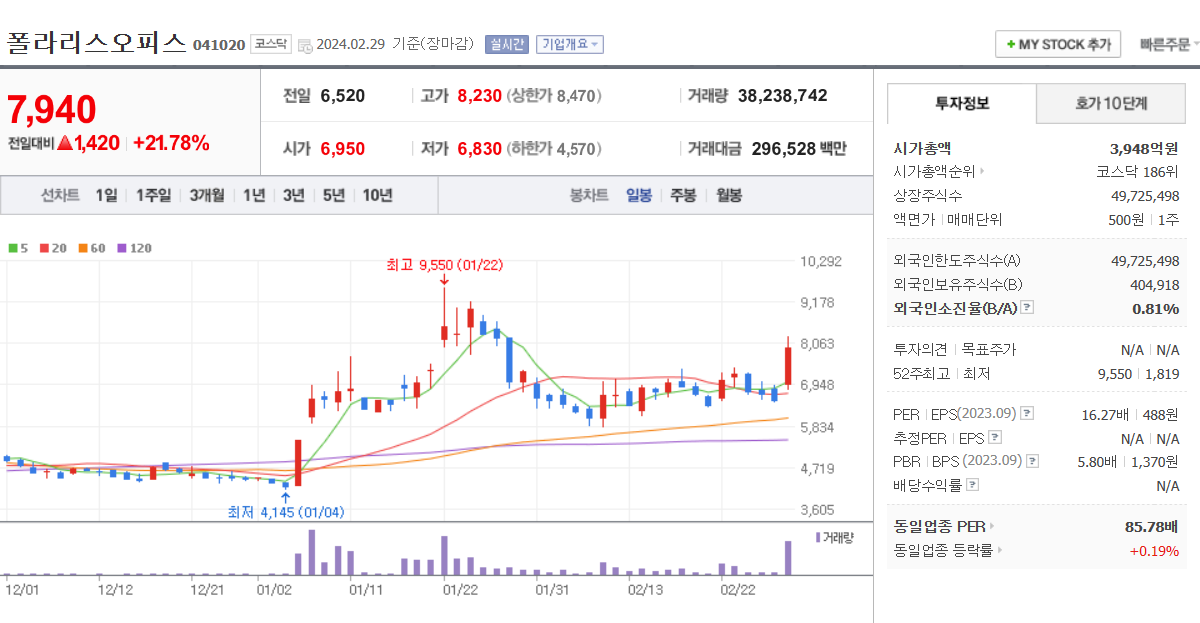Viewport: 1200px width, 623px height.
Task: Click the 동일업종 PER value 85.78배
Action: coord(1152,526)
